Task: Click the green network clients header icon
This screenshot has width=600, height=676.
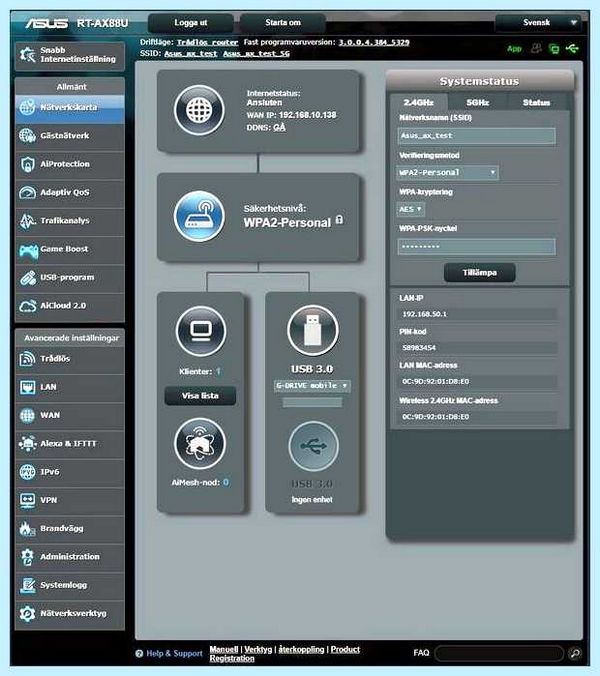Action: pyautogui.click(x=554, y=49)
